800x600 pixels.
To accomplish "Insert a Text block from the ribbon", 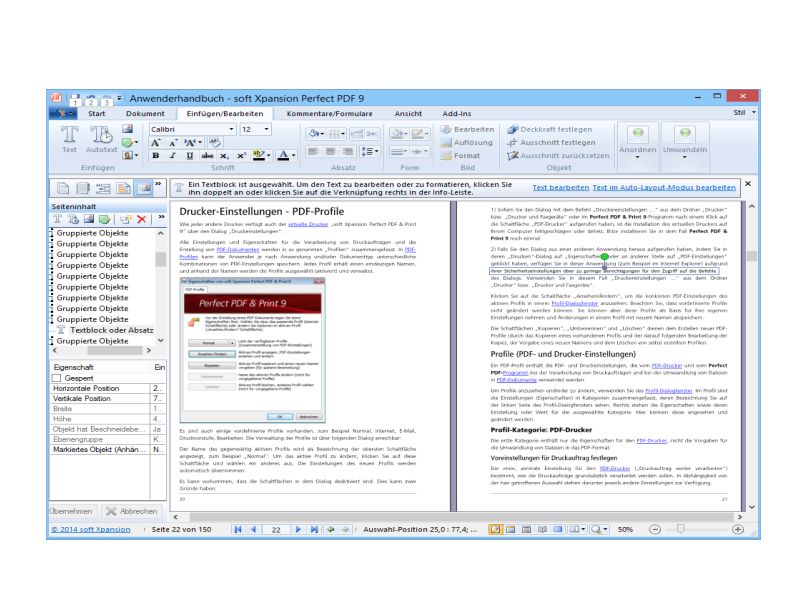I will point(69,139).
